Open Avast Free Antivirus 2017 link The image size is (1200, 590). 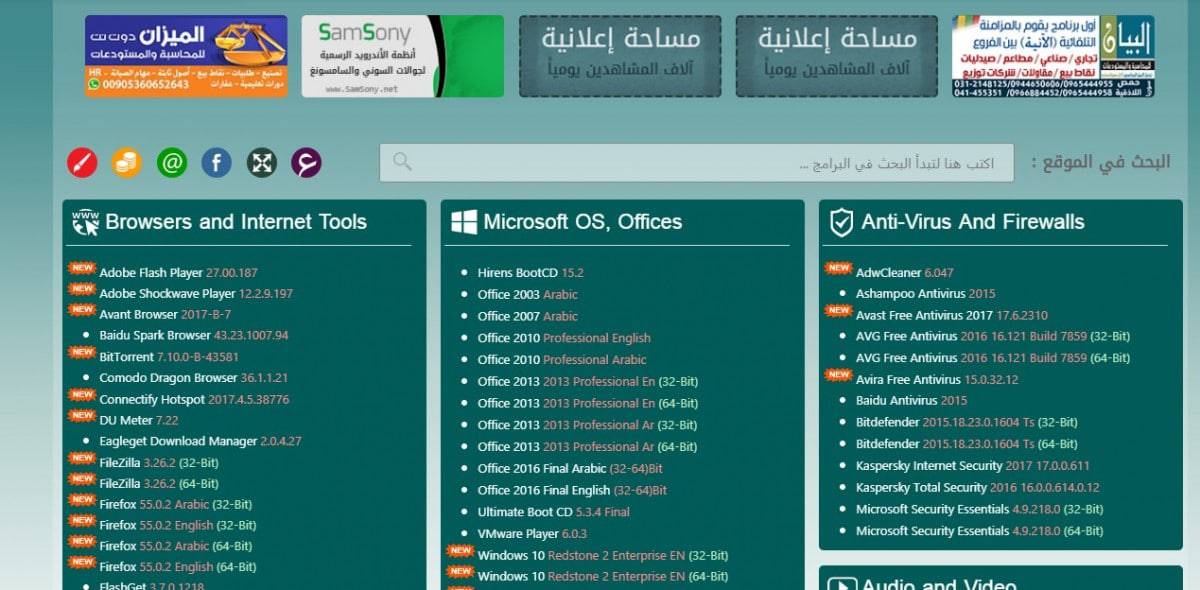[x=951, y=315]
